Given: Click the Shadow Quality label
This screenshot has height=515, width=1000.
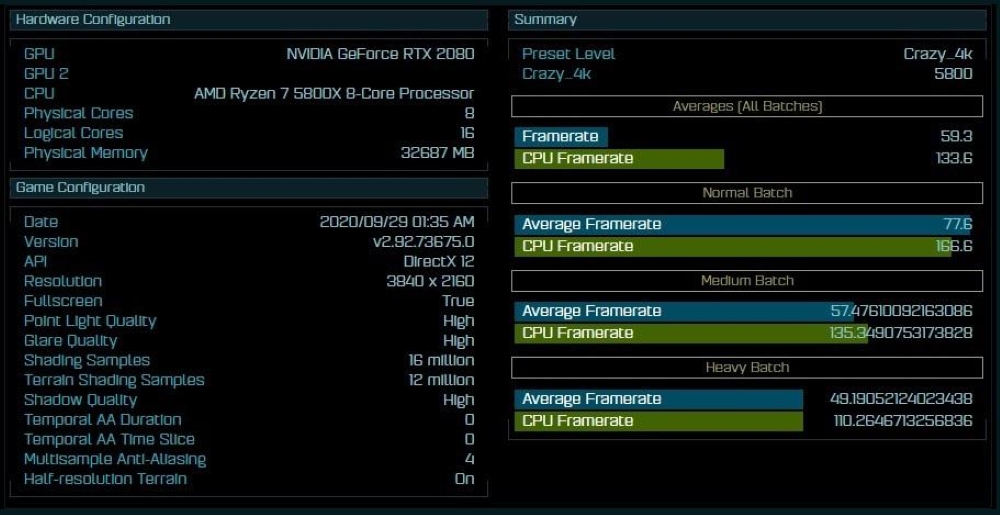Looking at the screenshot, I should [80, 400].
